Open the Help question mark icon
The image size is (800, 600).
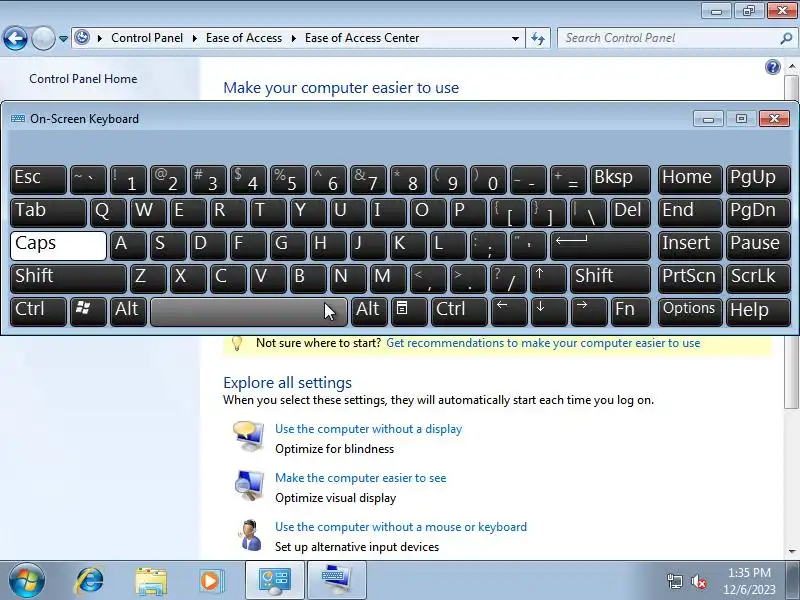click(x=772, y=67)
